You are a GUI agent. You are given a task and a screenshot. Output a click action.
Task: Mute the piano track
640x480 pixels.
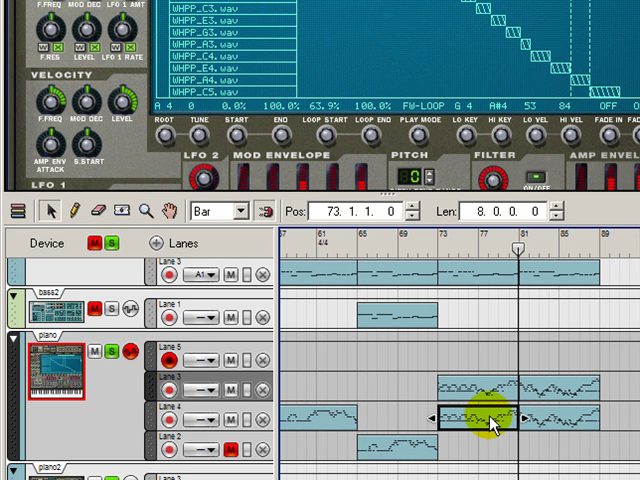pos(95,351)
